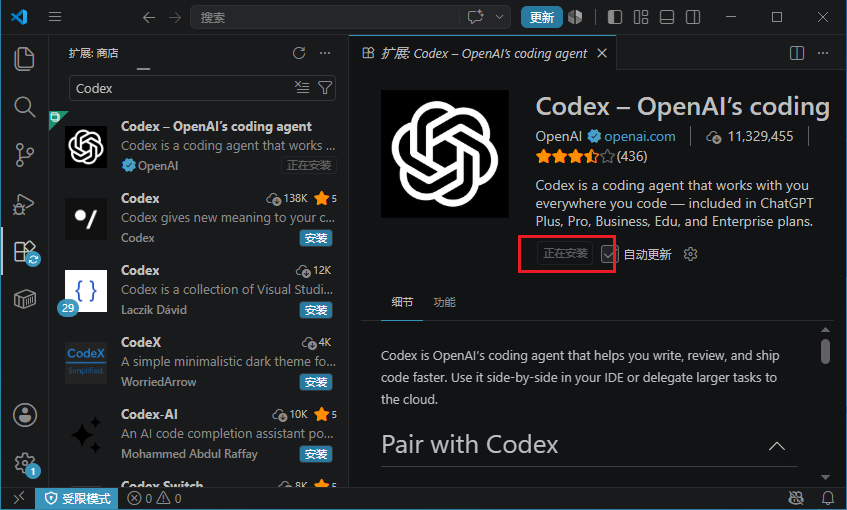This screenshot has height=510, width=847.
Task: Open the Extensions view icon
Action: tap(25, 252)
